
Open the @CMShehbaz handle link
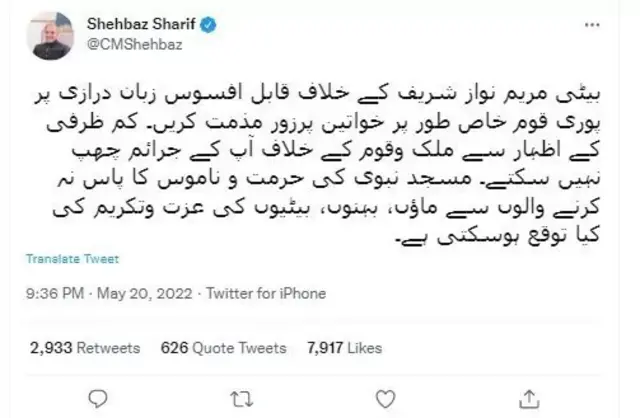[x=135, y=44]
